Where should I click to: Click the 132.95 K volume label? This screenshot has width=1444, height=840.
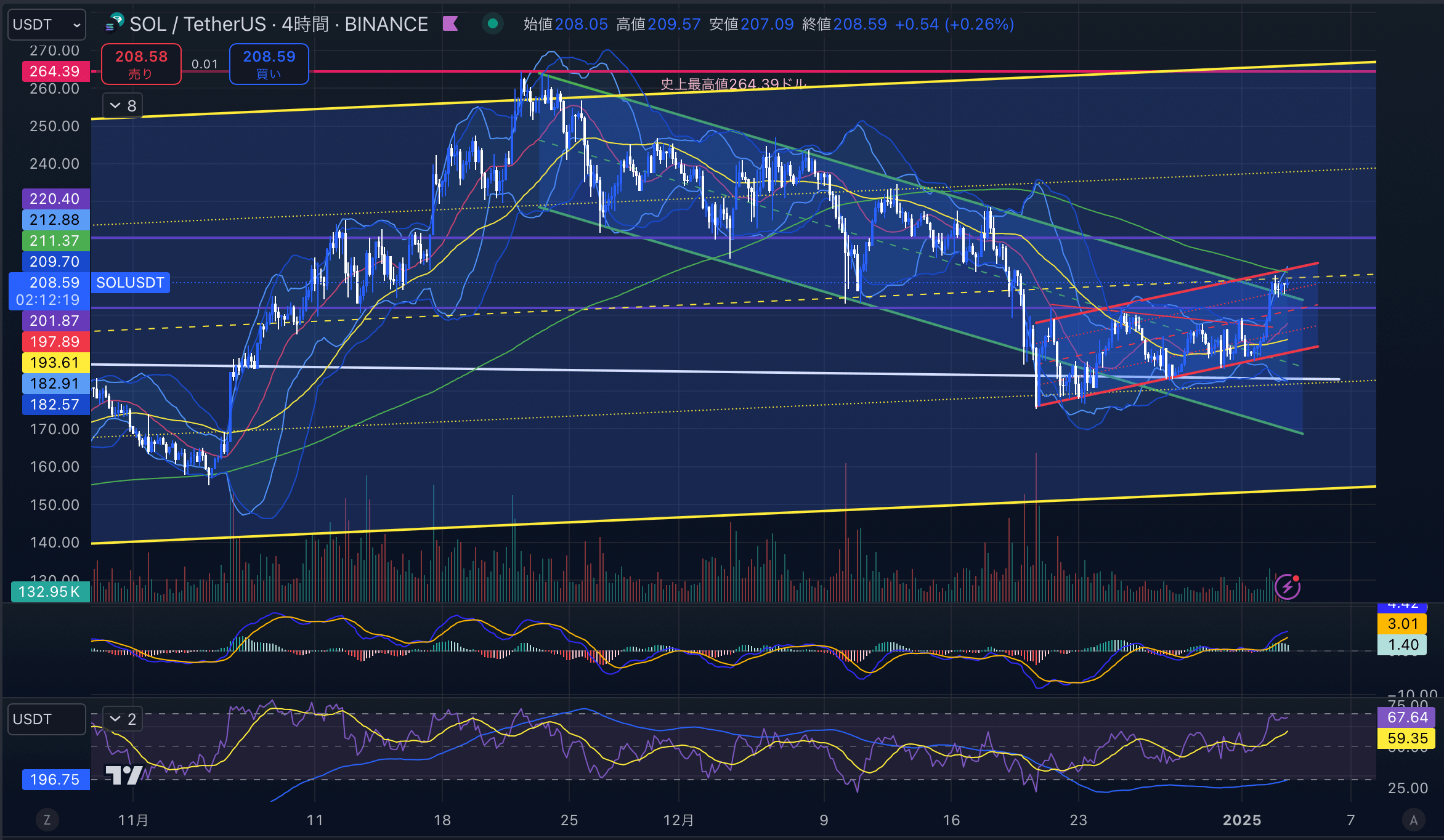point(51,592)
